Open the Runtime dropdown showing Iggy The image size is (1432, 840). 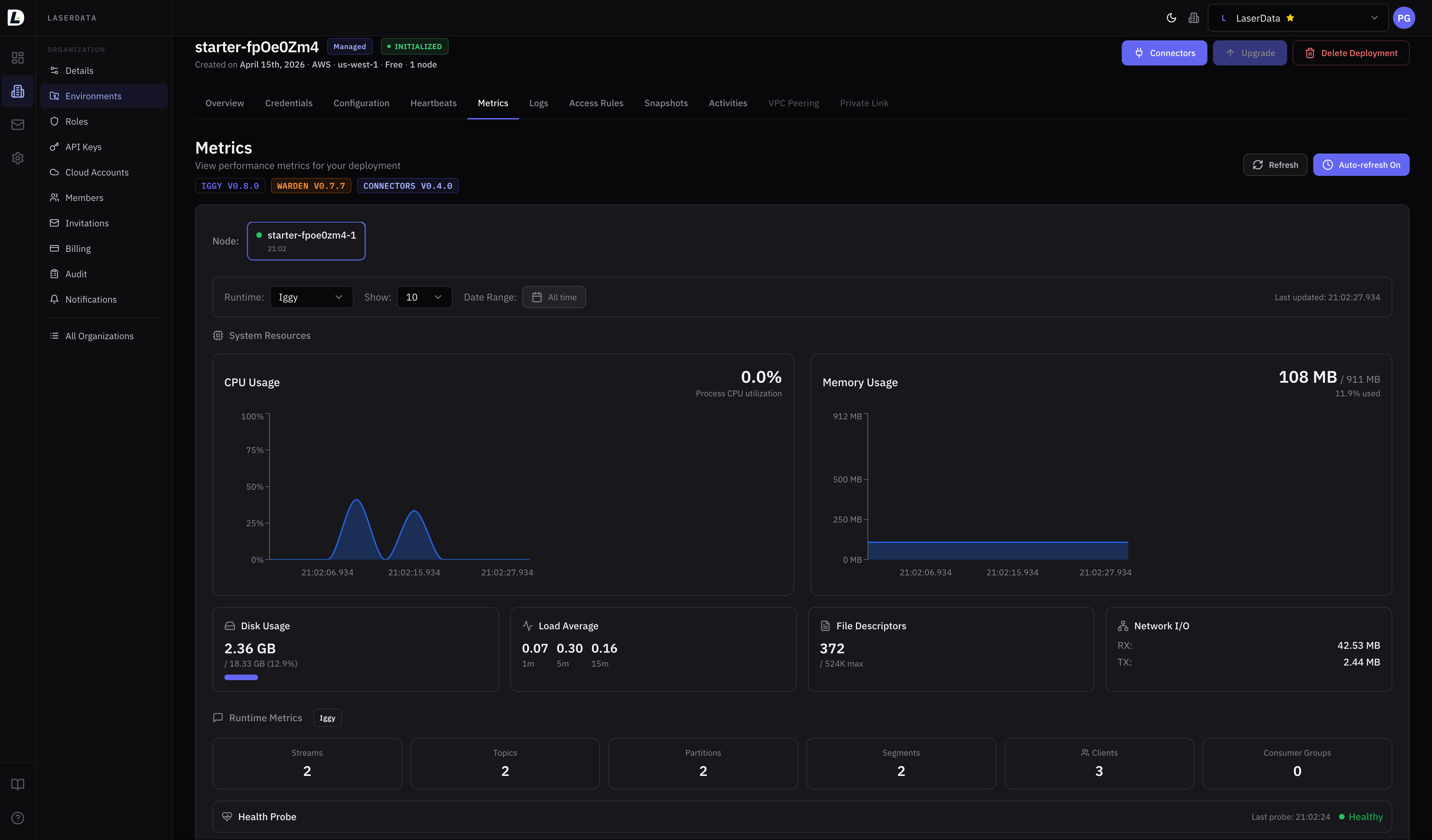point(311,297)
